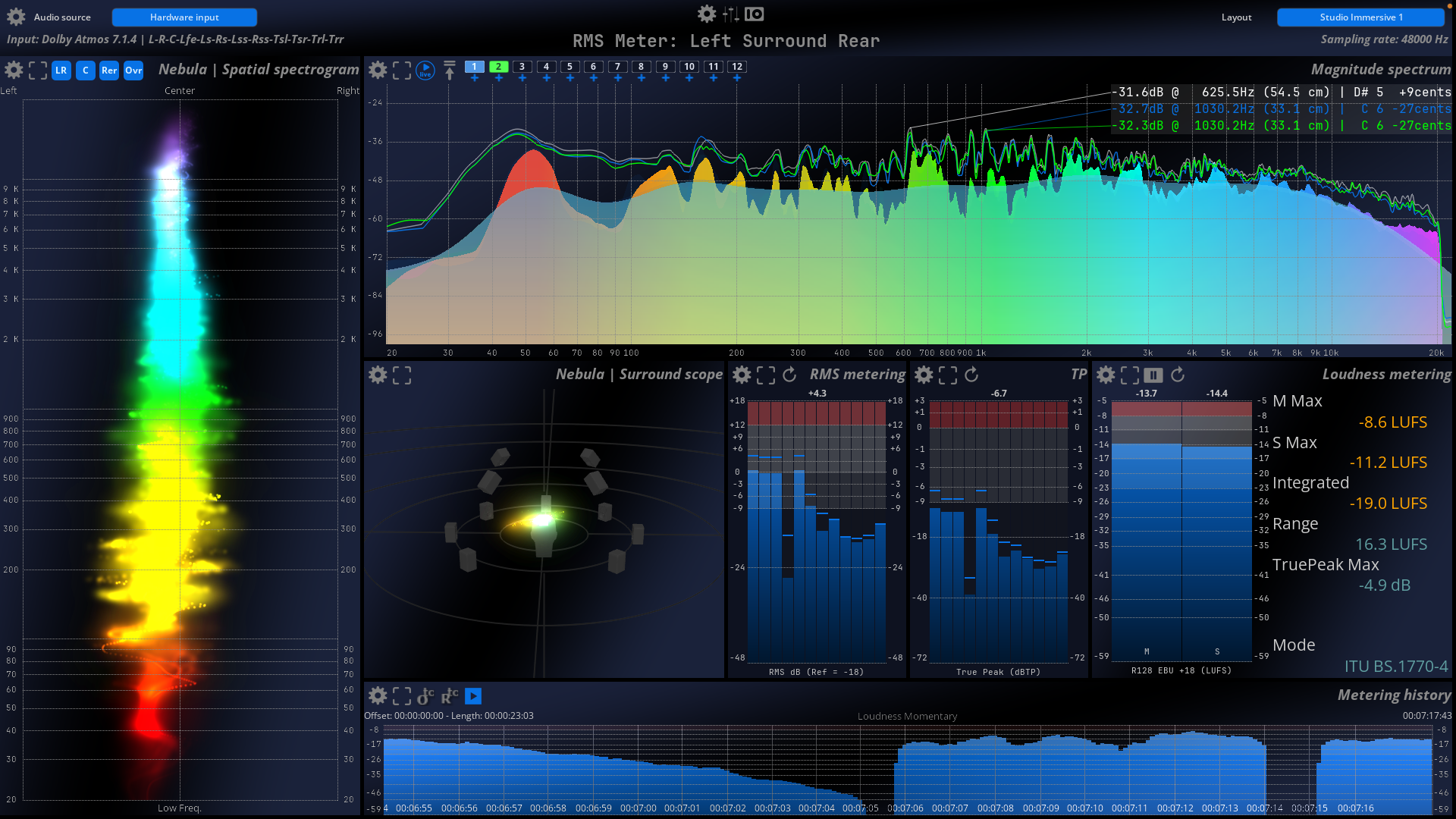Viewport: 1456px width, 819px height.
Task: Open the IO routing icon at top
Action: click(x=755, y=14)
